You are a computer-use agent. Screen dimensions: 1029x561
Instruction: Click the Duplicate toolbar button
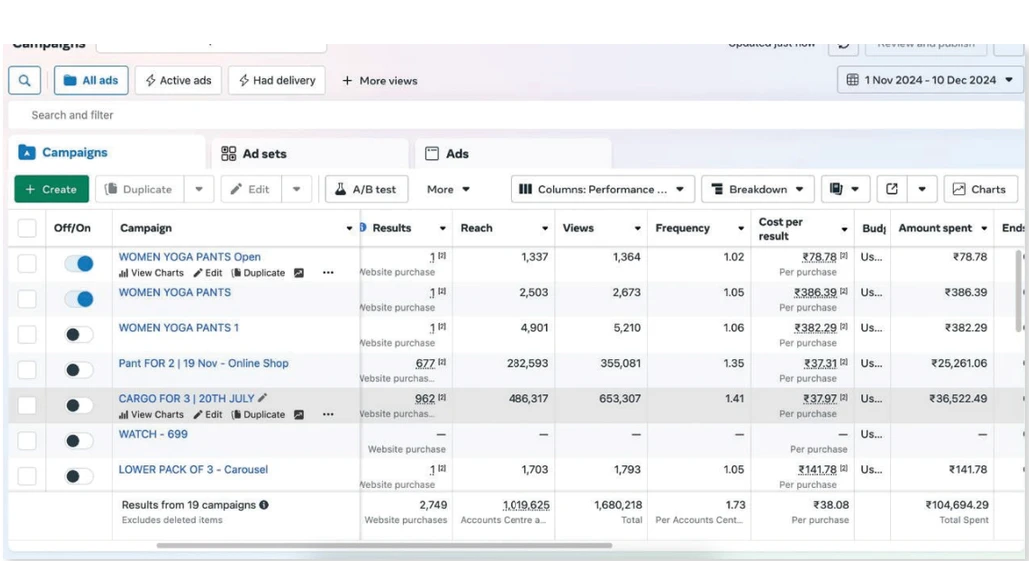(x=139, y=189)
